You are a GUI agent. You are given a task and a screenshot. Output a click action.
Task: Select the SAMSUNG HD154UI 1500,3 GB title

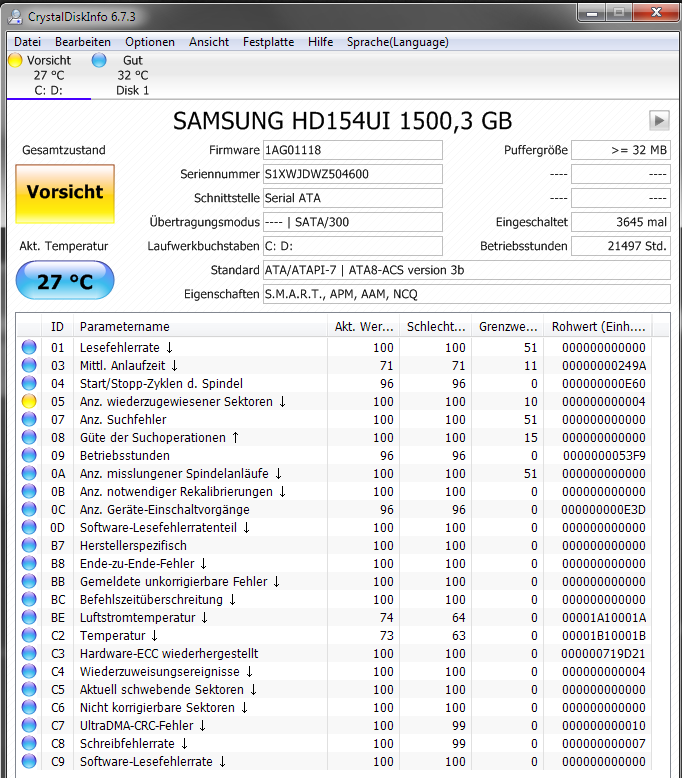click(x=342, y=121)
